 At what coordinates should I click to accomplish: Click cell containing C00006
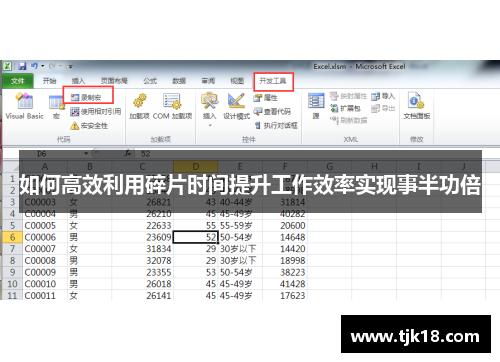pos(45,237)
